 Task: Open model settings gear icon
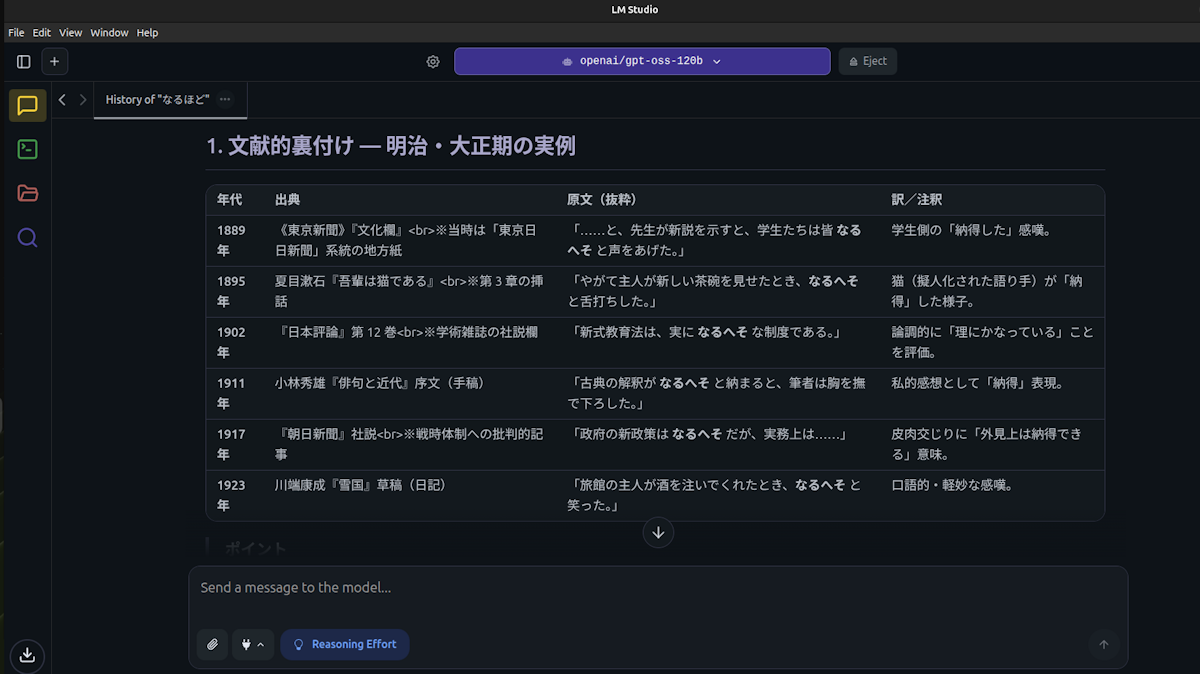(x=433, y=61)
